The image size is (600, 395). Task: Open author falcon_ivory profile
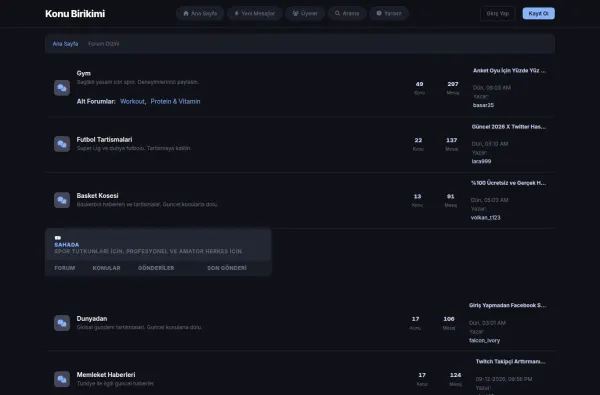click(484, 341)
